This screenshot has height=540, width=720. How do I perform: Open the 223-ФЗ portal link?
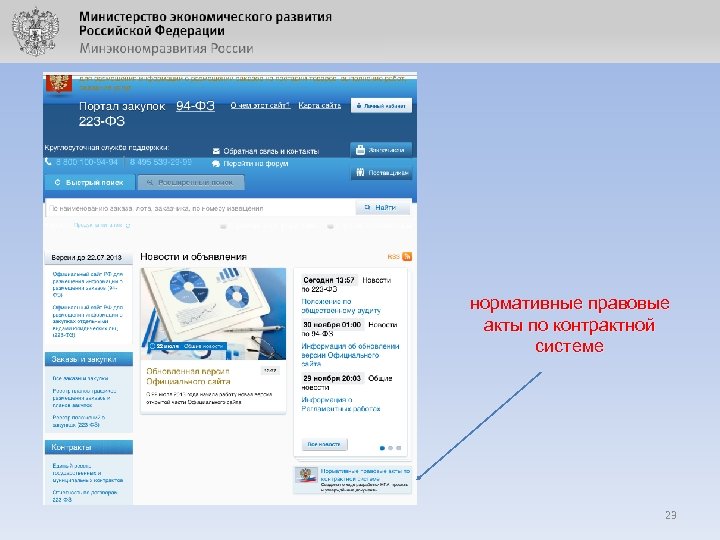click(101, 122)
